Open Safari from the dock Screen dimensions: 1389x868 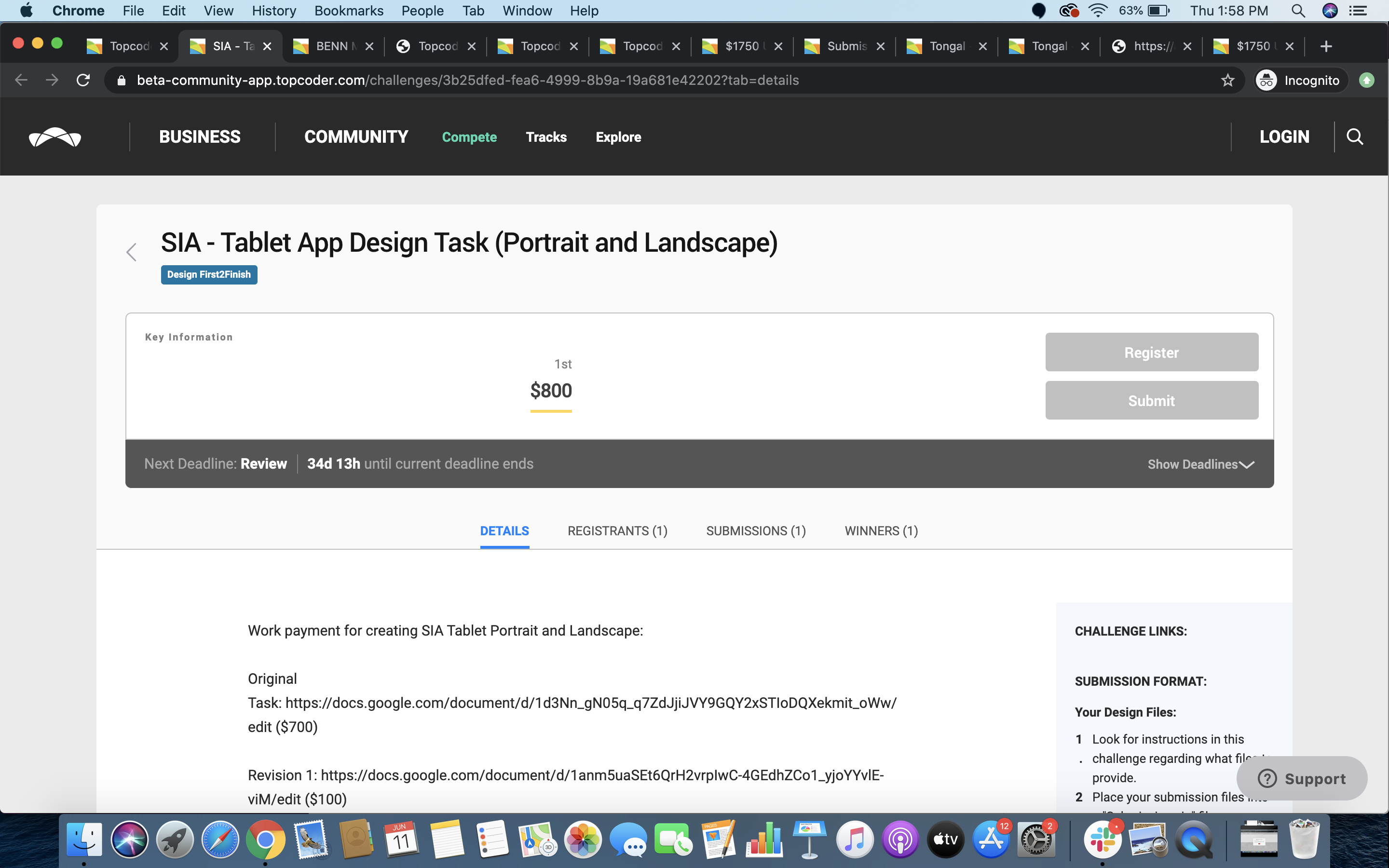220,839
